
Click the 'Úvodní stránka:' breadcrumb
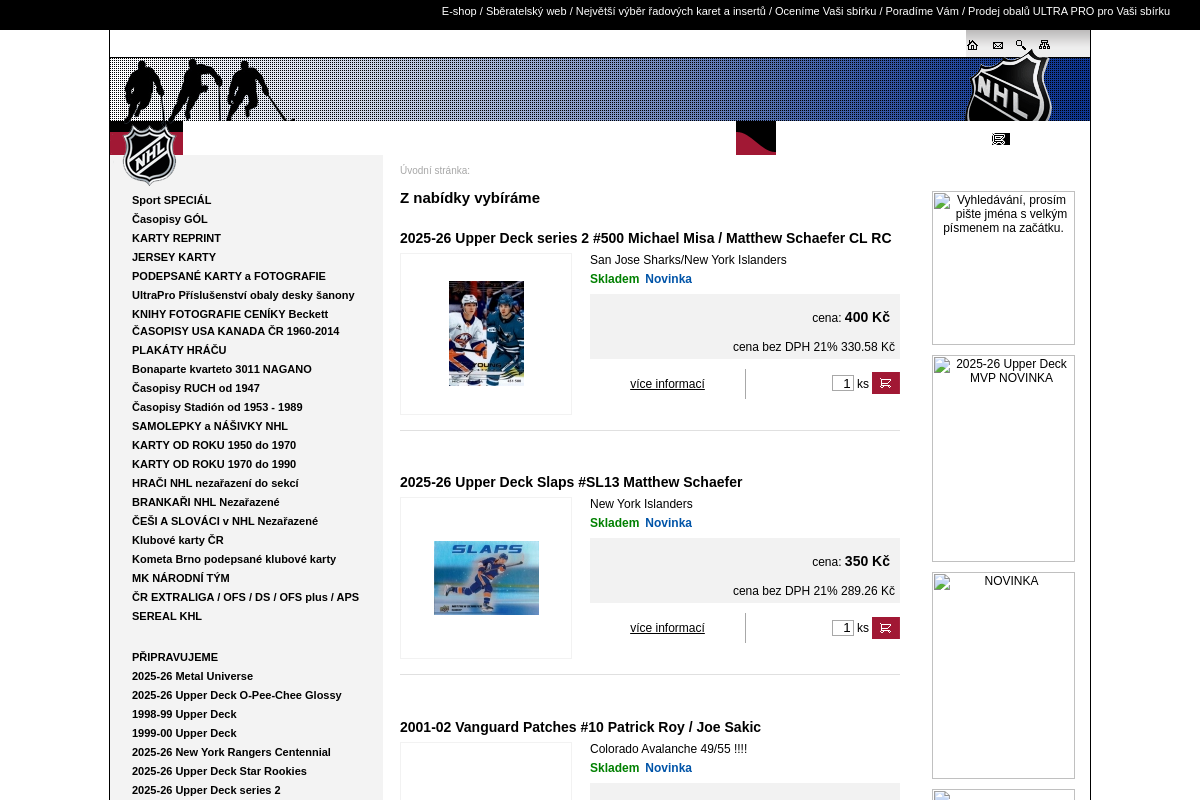point(435,171)
